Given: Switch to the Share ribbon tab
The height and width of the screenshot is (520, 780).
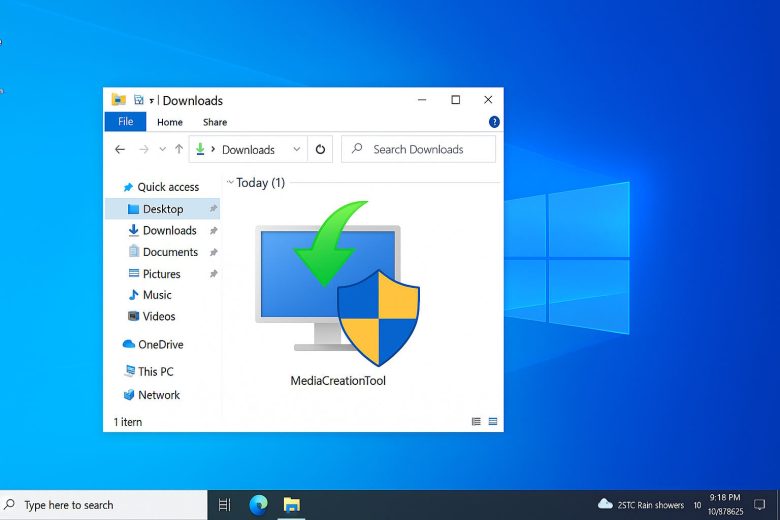Looking at the screenshot, I should tap(215, 122).
